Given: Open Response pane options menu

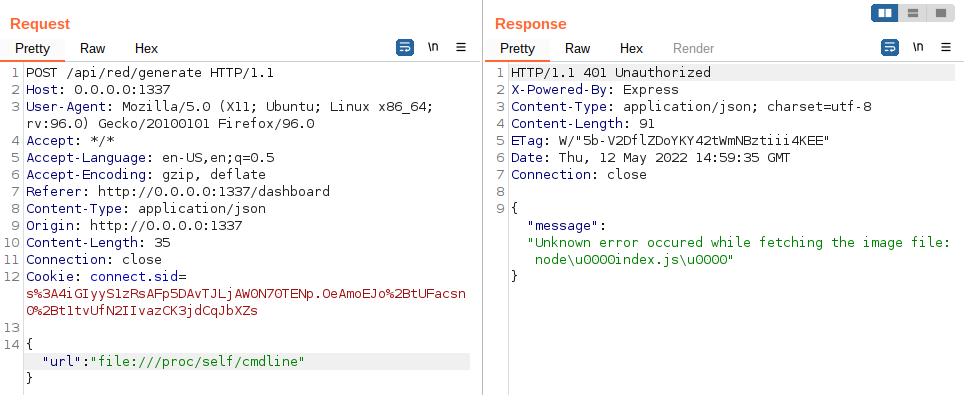Looking at the screenshot, I should [946, 47].
